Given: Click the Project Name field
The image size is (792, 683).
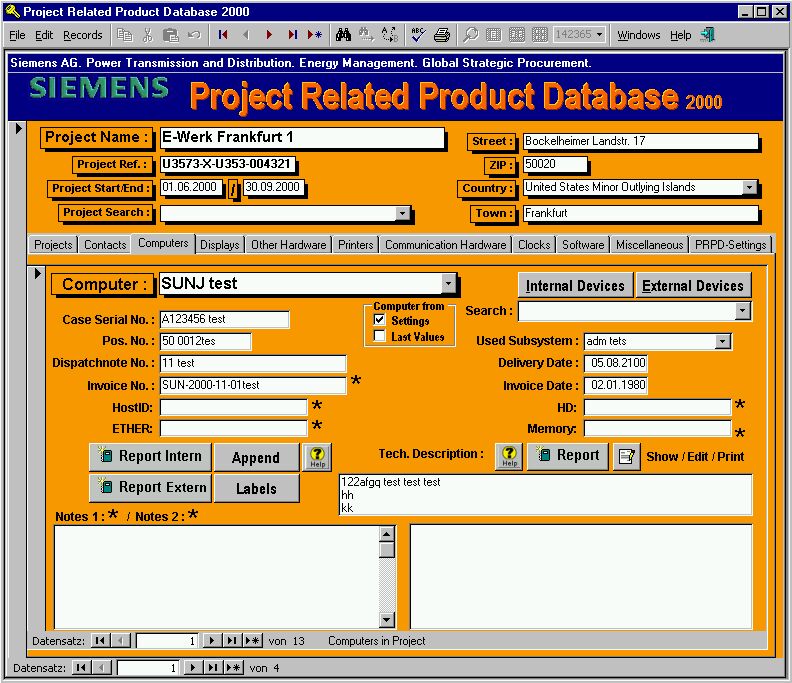Looking at the screenshot, I should tap(302, 137).
